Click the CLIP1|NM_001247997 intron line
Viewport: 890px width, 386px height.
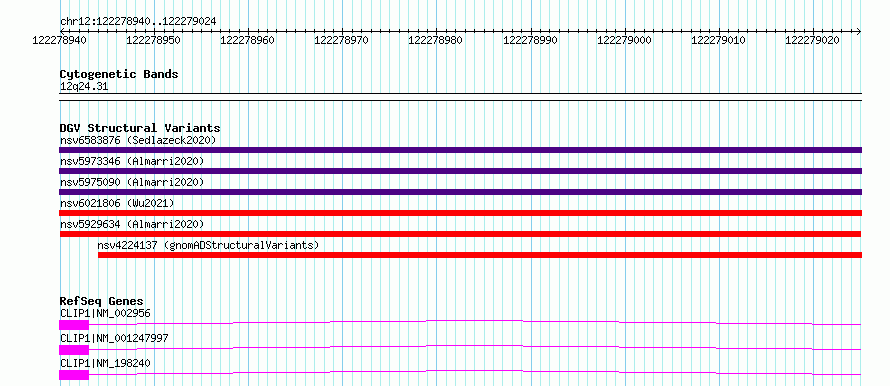(475, 347)
